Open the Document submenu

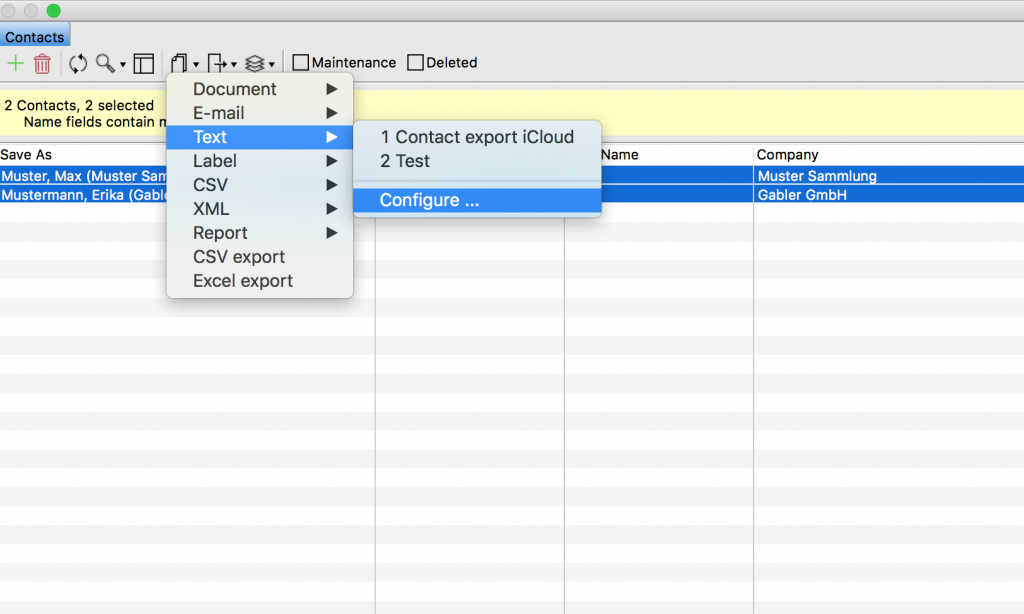click(260, 89)
